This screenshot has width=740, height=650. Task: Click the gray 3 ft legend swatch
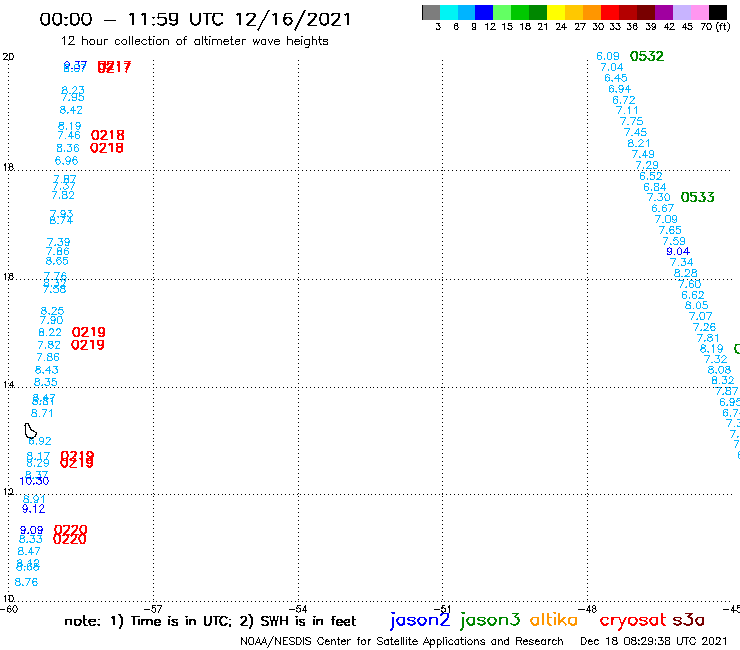431,12
